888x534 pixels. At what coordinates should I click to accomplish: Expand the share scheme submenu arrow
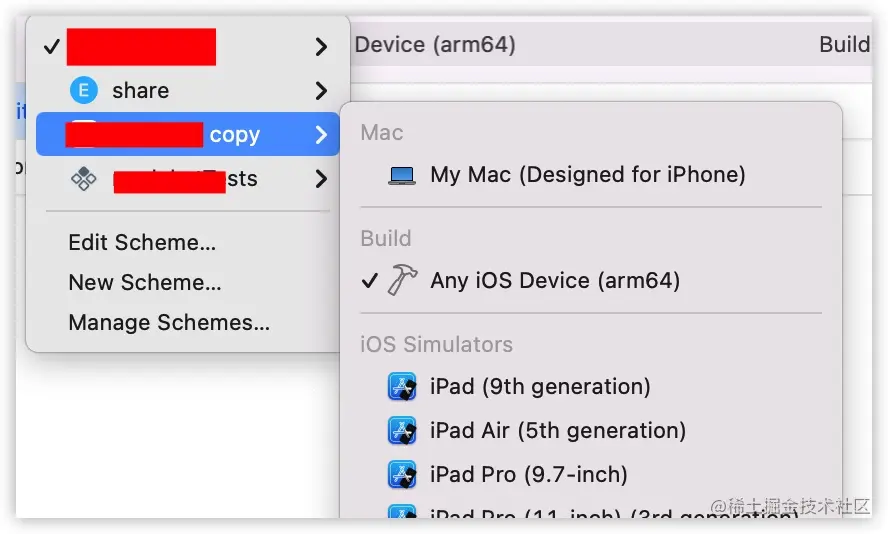point(321,91)
